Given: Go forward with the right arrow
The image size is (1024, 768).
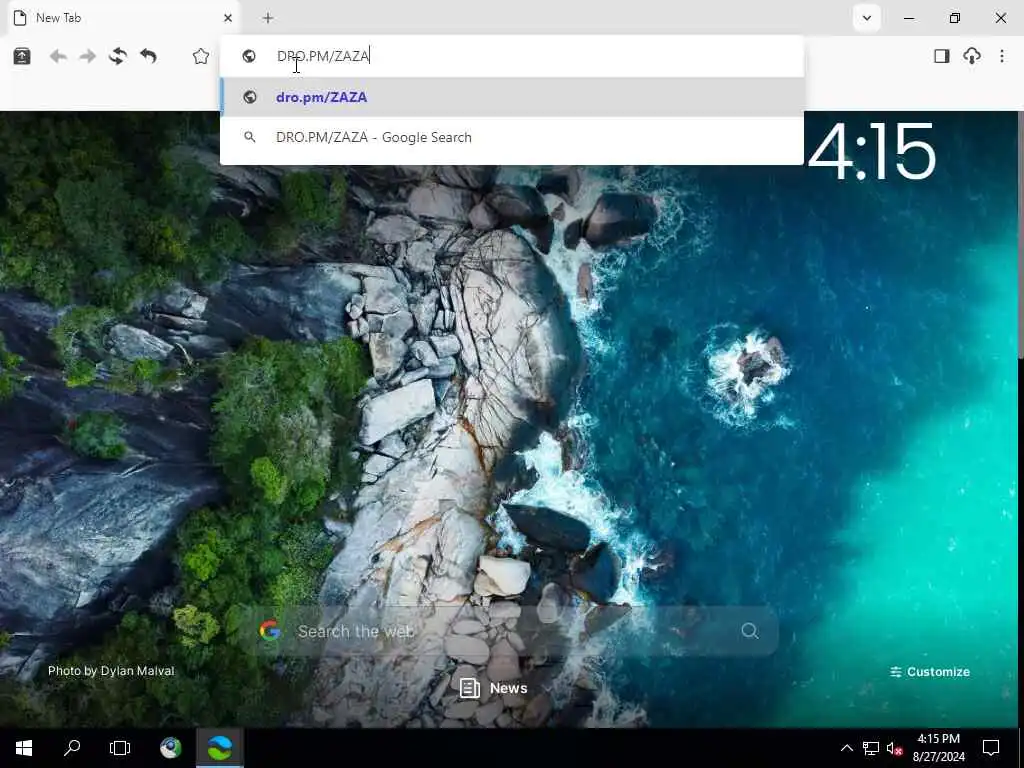Looking at the screenshot, I should tap(88, 57).
